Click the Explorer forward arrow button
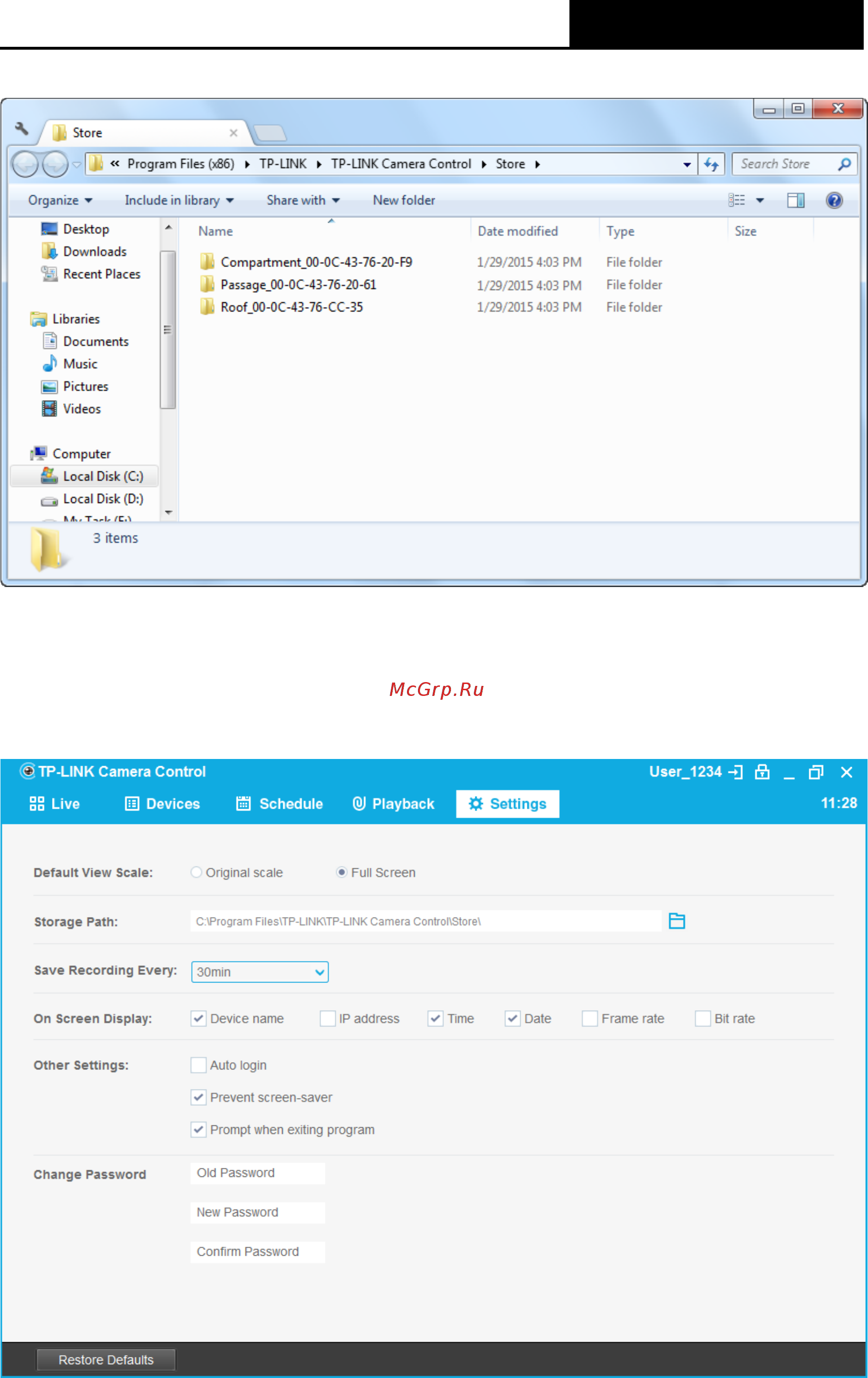The height and width of the screenshot is (1378, 868). click(x=55, y=165)
